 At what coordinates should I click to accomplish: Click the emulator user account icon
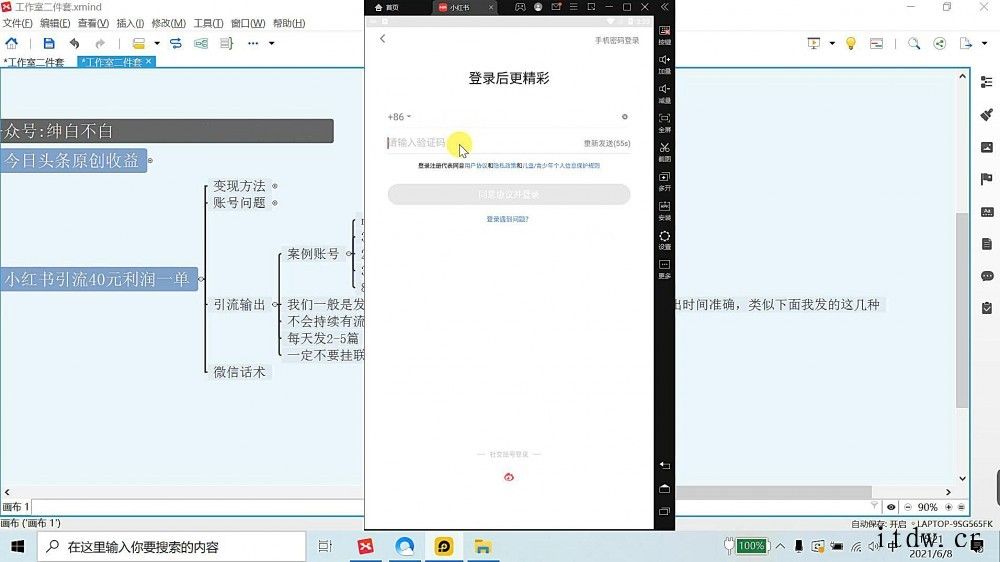point(538,7)
